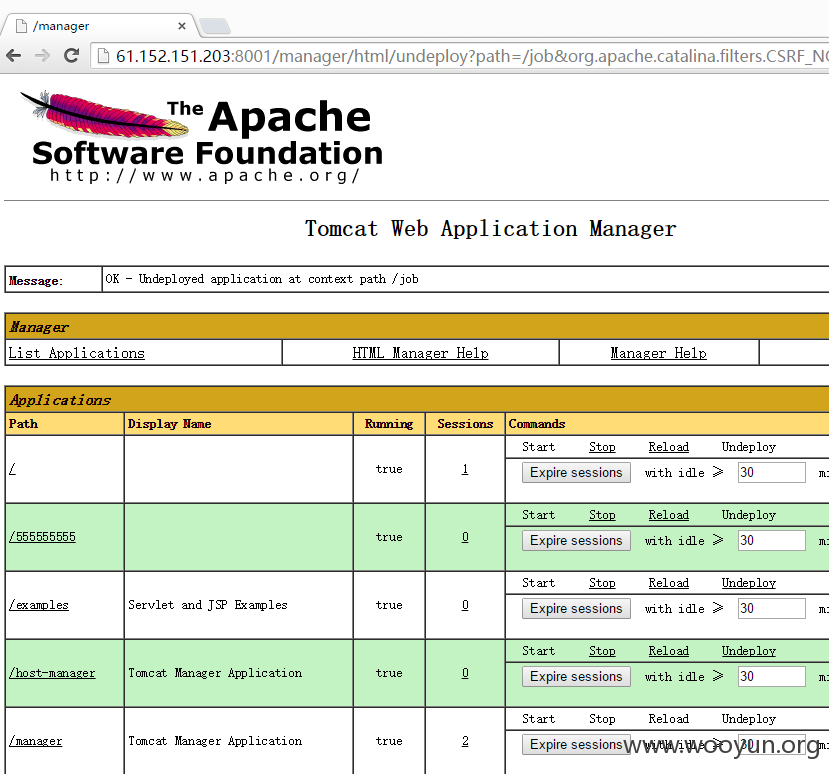Click the Apache Software Foundation logo
This screenshot has height=774, width=829.
201,136
